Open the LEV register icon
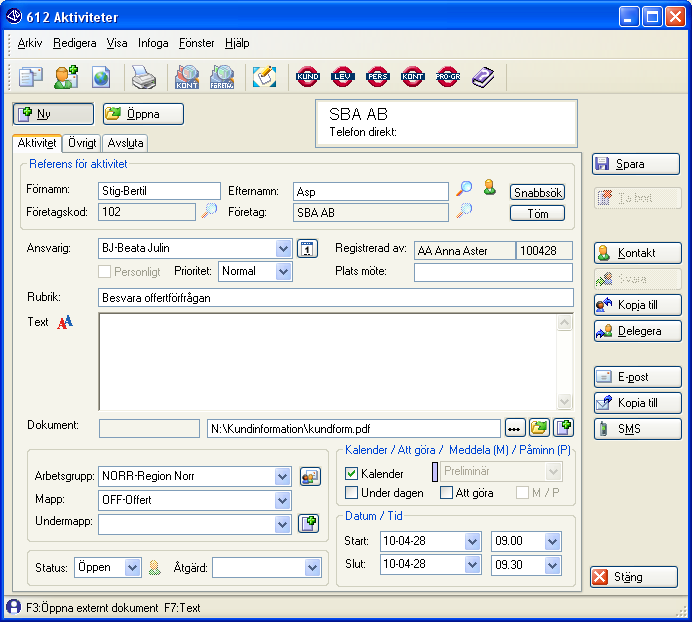 (x=342, y=76)
